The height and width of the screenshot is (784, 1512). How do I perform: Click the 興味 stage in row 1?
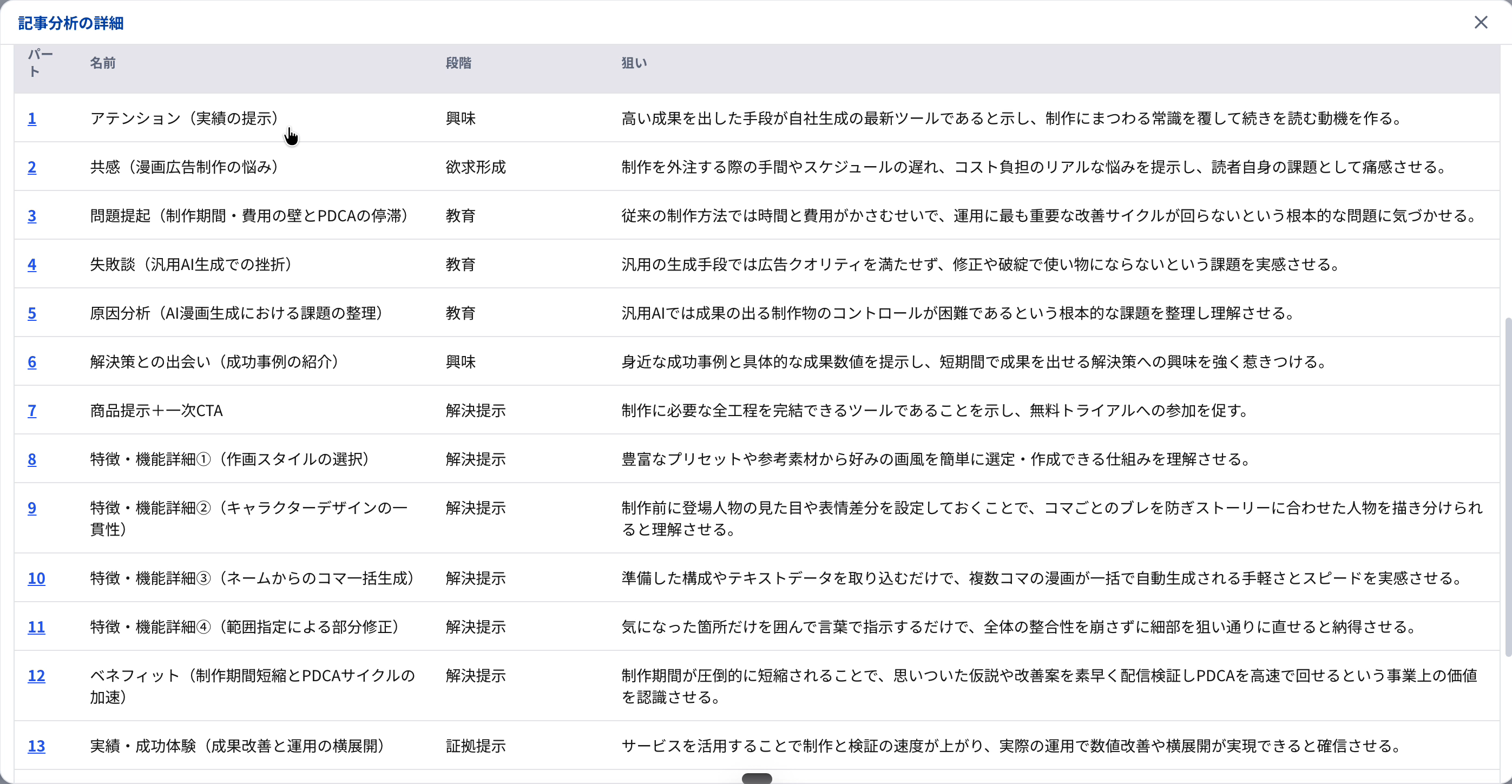(460, 118)
